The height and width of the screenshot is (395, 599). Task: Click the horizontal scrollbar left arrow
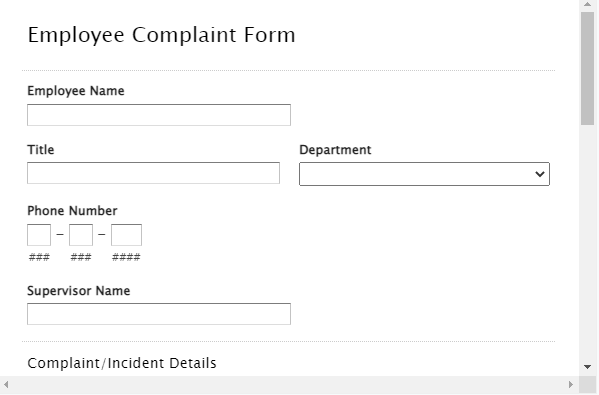click(5, 384)
